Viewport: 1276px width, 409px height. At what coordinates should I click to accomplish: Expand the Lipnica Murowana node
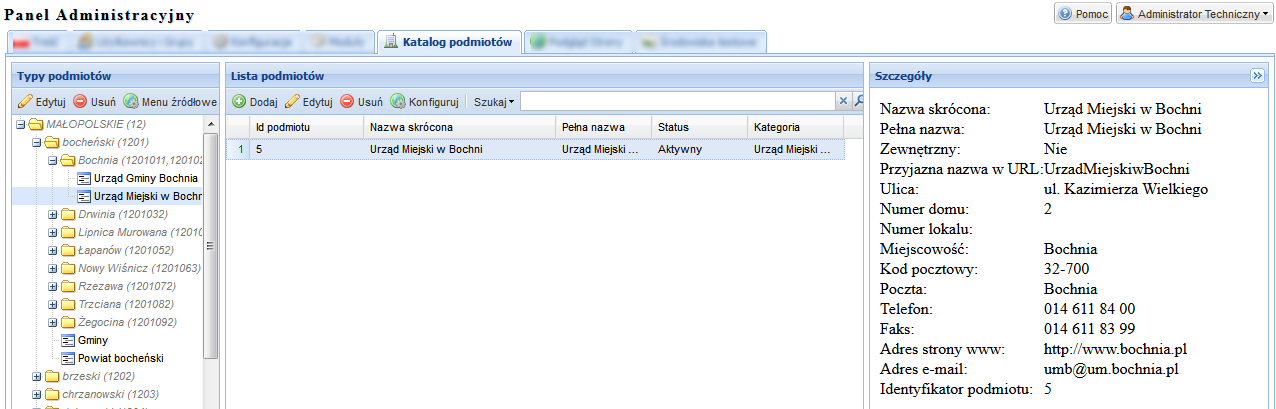pos(53,232)
